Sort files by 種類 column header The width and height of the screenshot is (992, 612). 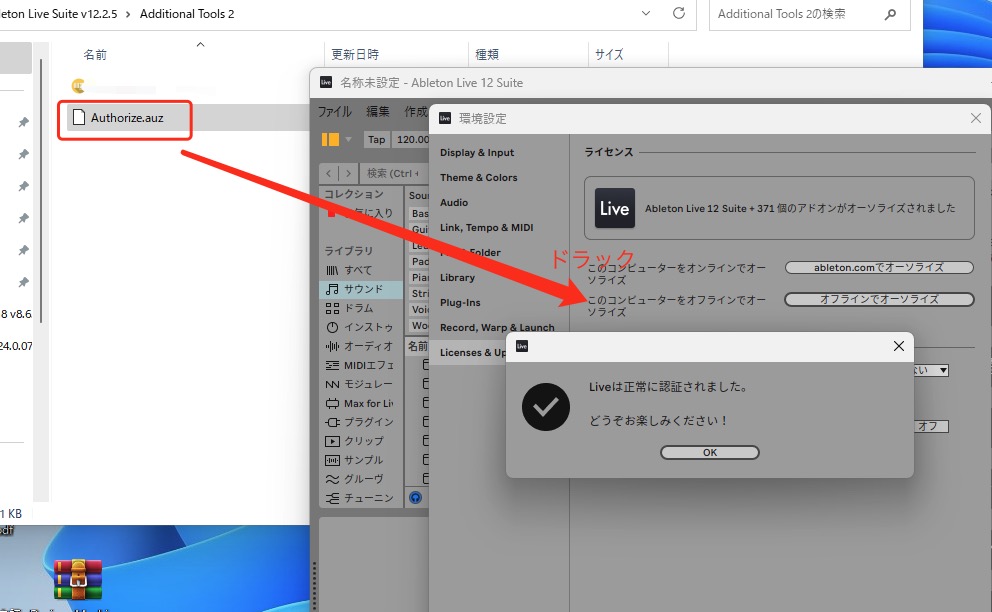487,54
